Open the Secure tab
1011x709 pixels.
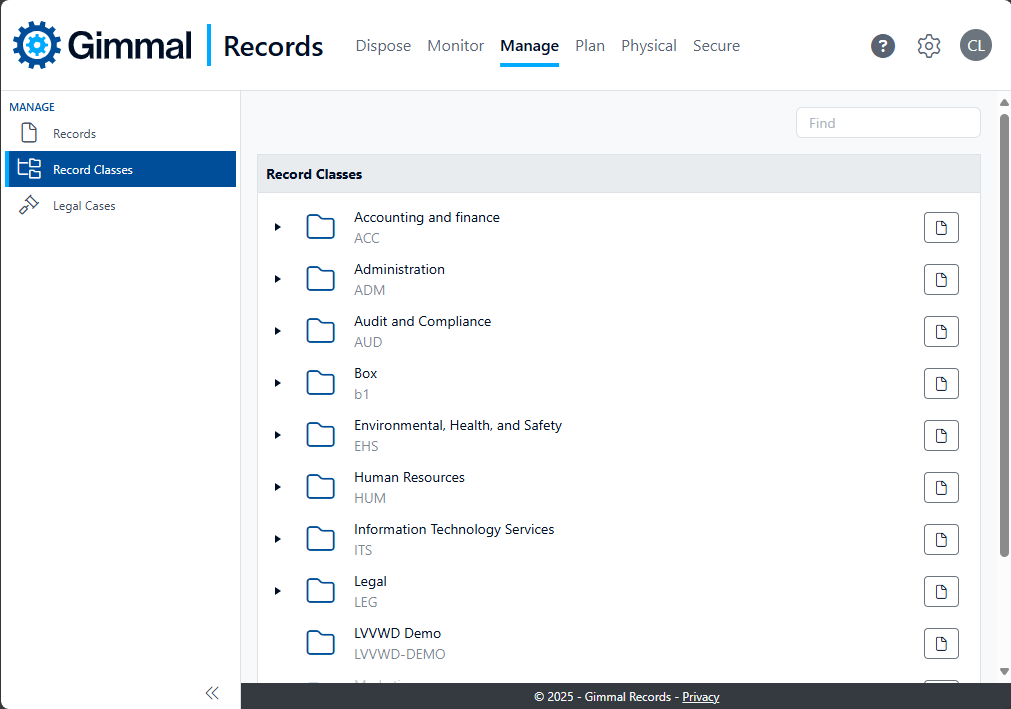click(716, 46)
